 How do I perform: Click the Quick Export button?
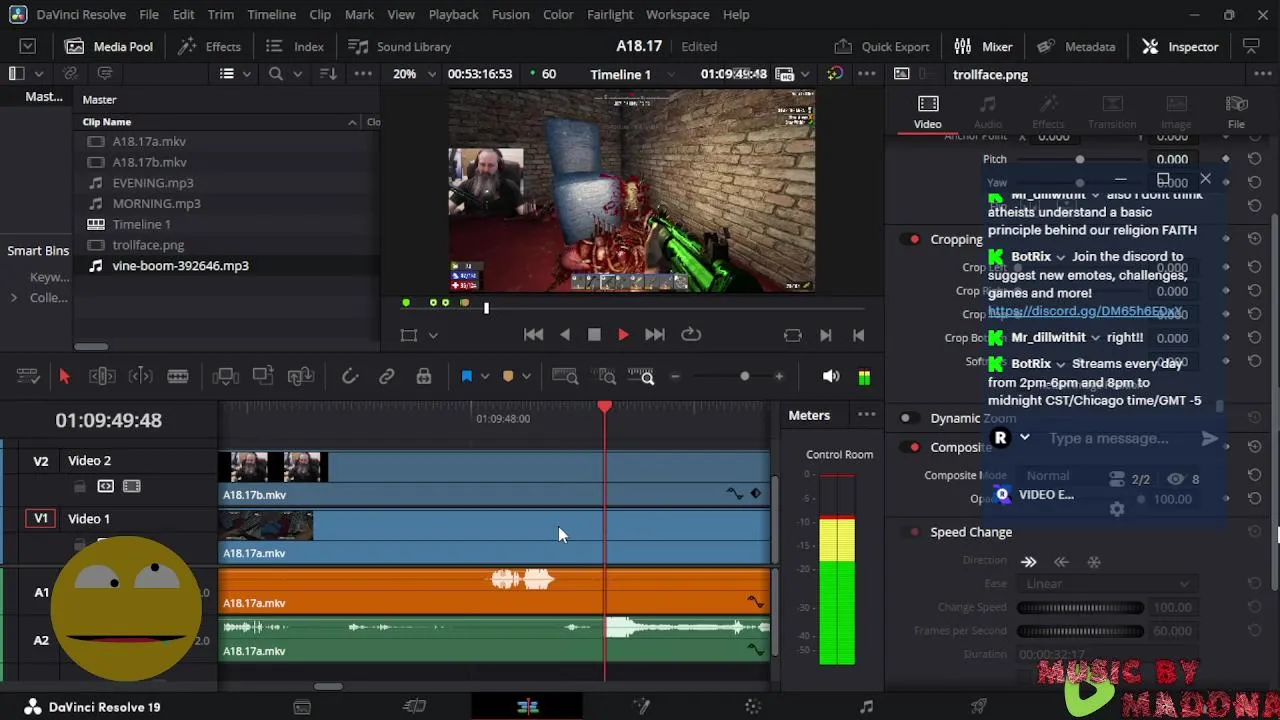click(881, 47)
